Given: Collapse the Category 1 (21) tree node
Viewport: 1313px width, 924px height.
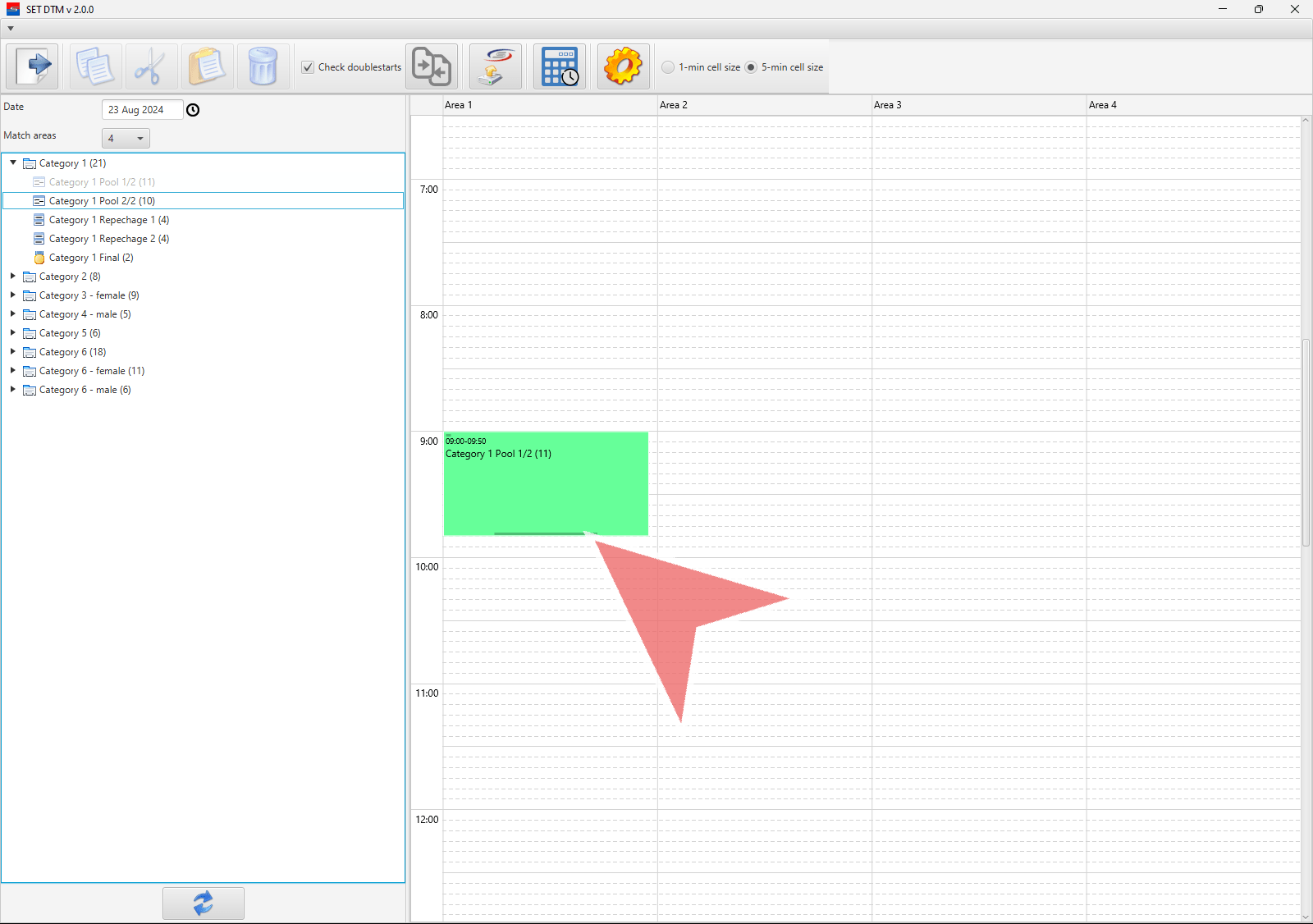Looking at the screenshot, I should click(13, 162).
